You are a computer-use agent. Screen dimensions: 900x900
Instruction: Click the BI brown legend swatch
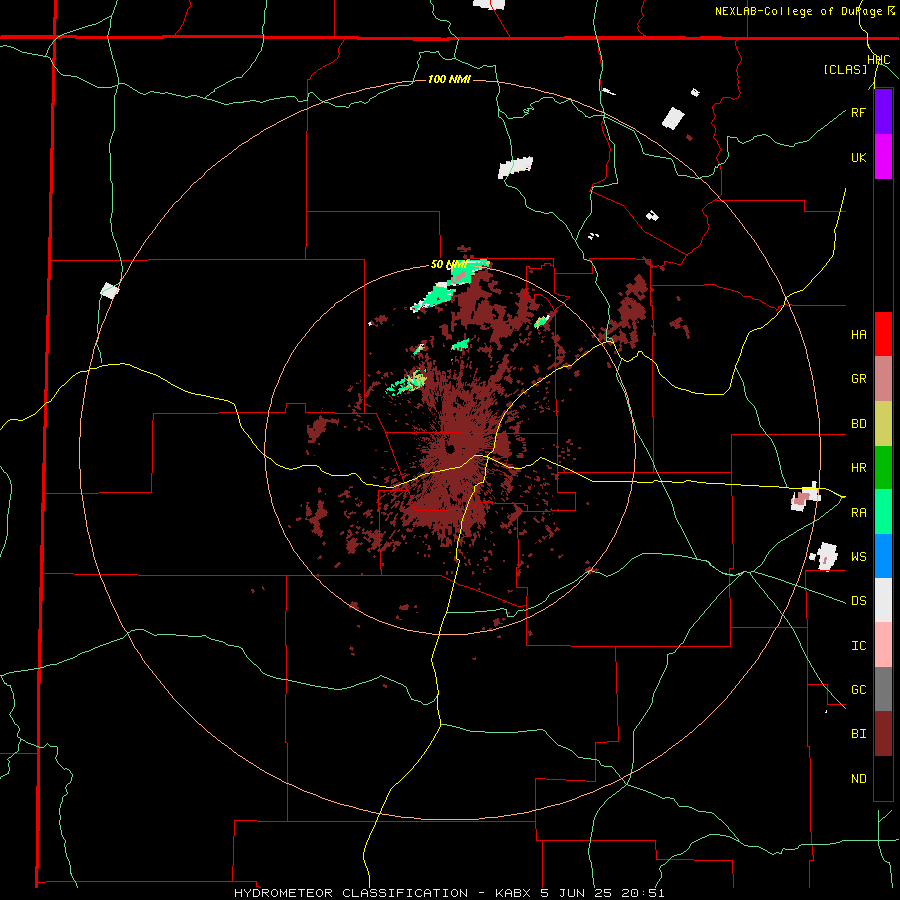(883, 734)
